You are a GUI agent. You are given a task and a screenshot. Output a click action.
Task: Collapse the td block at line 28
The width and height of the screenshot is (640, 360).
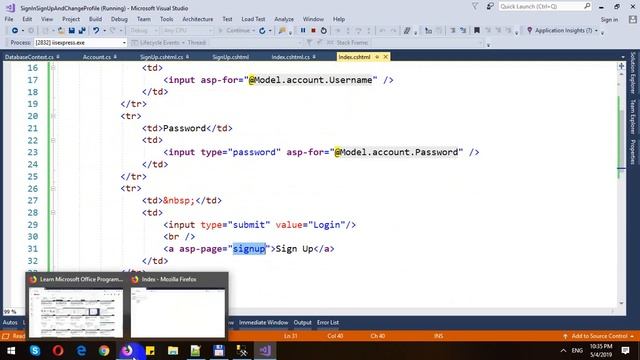[53, 212]
